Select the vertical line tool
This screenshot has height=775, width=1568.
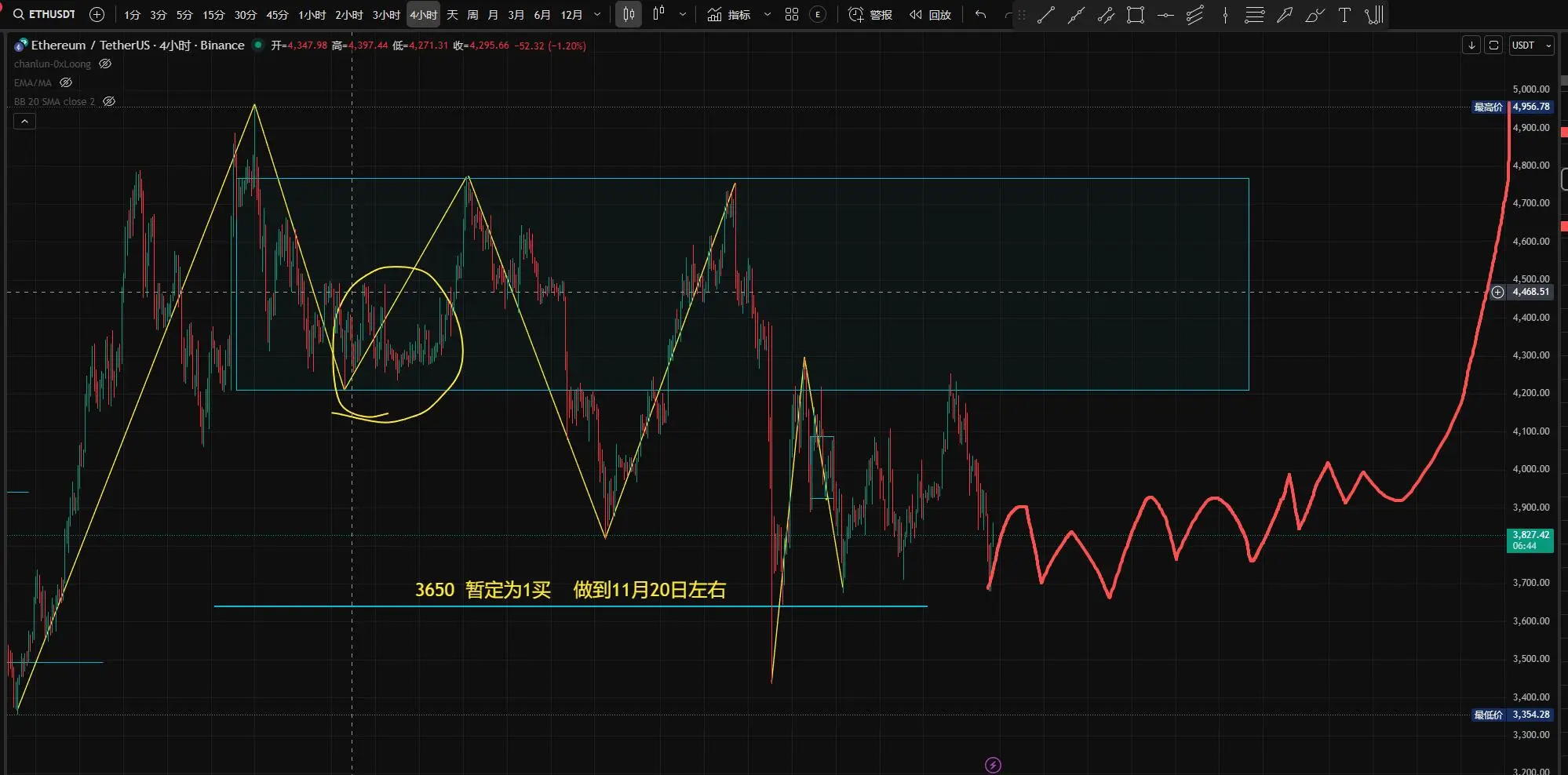pos(1225,15)
